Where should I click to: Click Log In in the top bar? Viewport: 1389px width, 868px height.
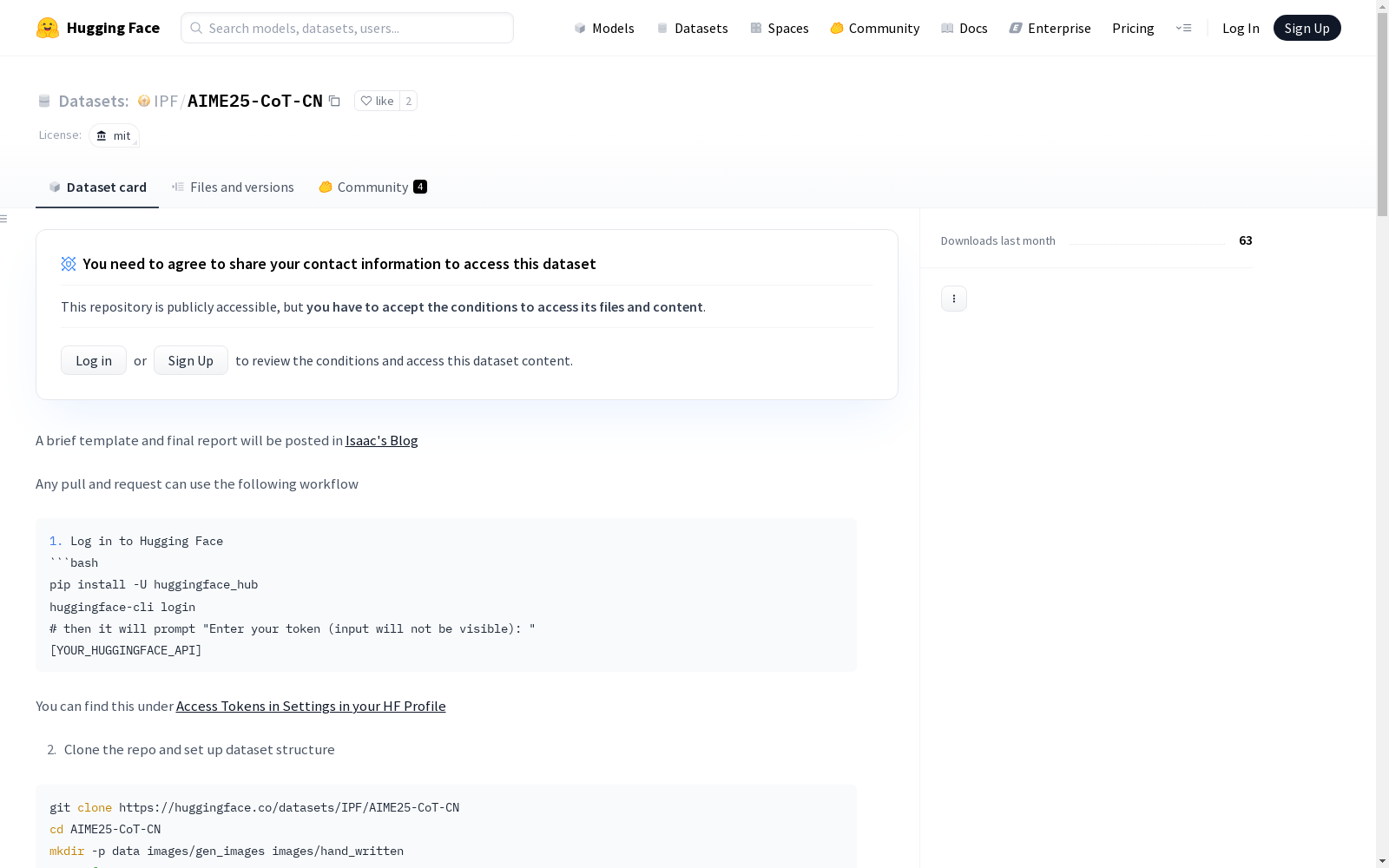[x=1241, y=28]
